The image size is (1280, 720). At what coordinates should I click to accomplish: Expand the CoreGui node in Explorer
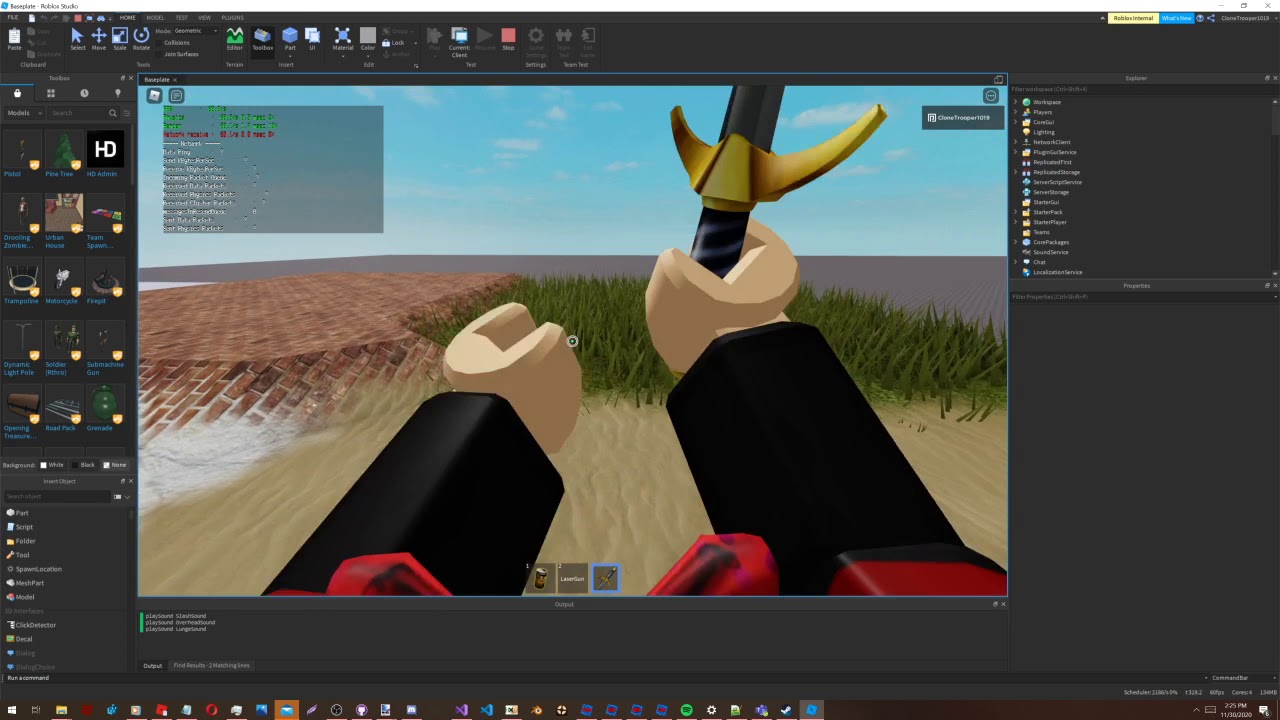coord(1016,122)
